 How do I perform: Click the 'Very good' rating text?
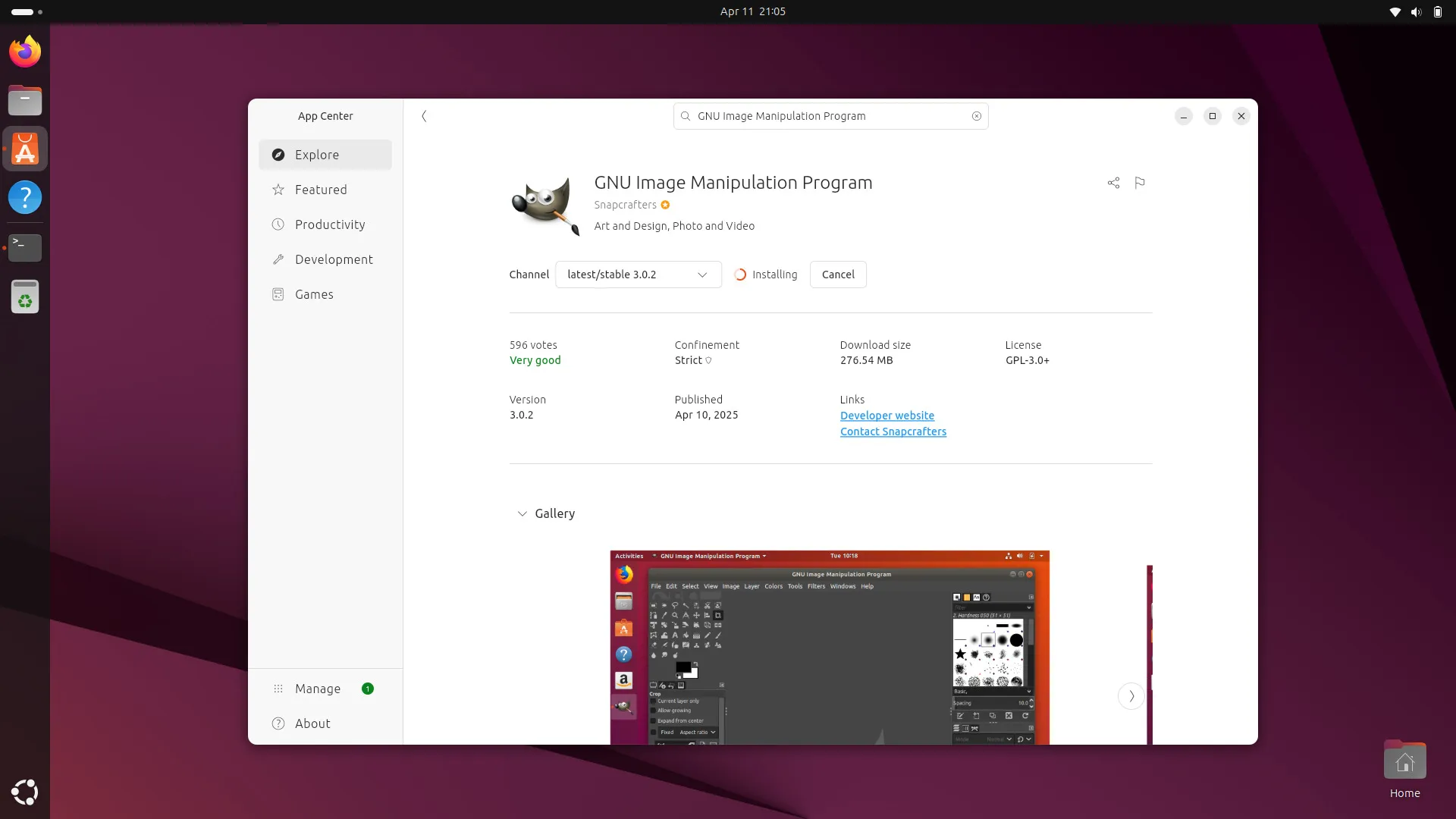tap(535, 360)
